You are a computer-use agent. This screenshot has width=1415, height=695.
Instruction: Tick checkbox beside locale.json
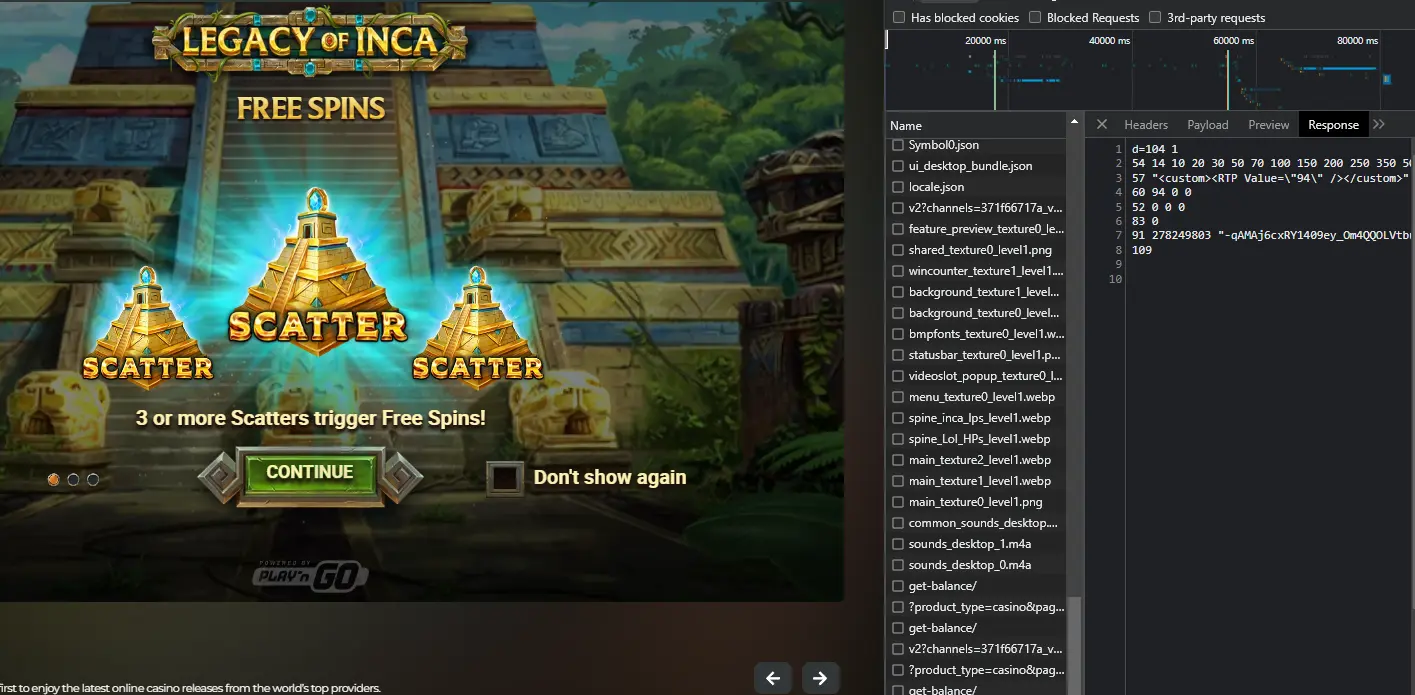click(897, 187)
